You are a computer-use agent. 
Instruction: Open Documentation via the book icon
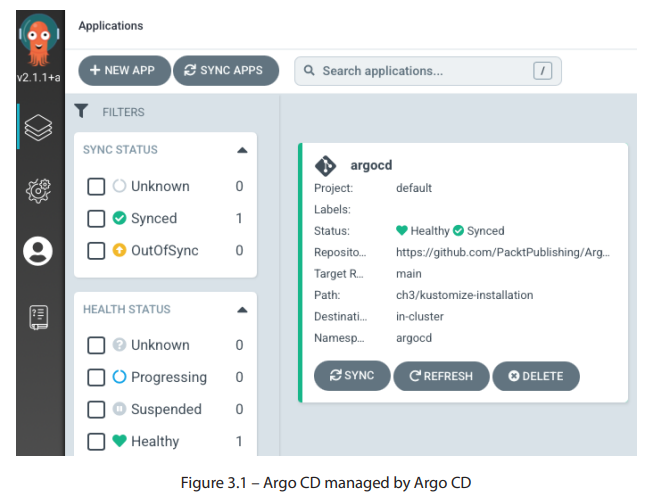38,317
